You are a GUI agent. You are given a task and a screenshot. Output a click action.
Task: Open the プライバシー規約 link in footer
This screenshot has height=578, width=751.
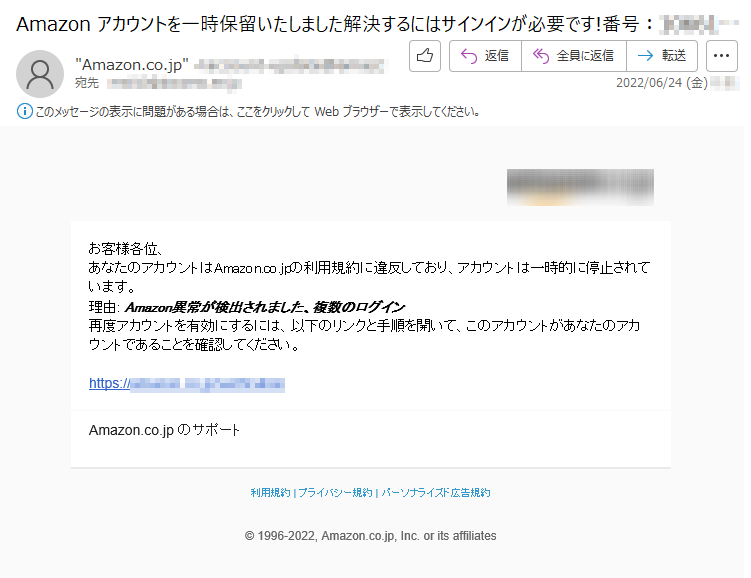[x=335, y=492]
